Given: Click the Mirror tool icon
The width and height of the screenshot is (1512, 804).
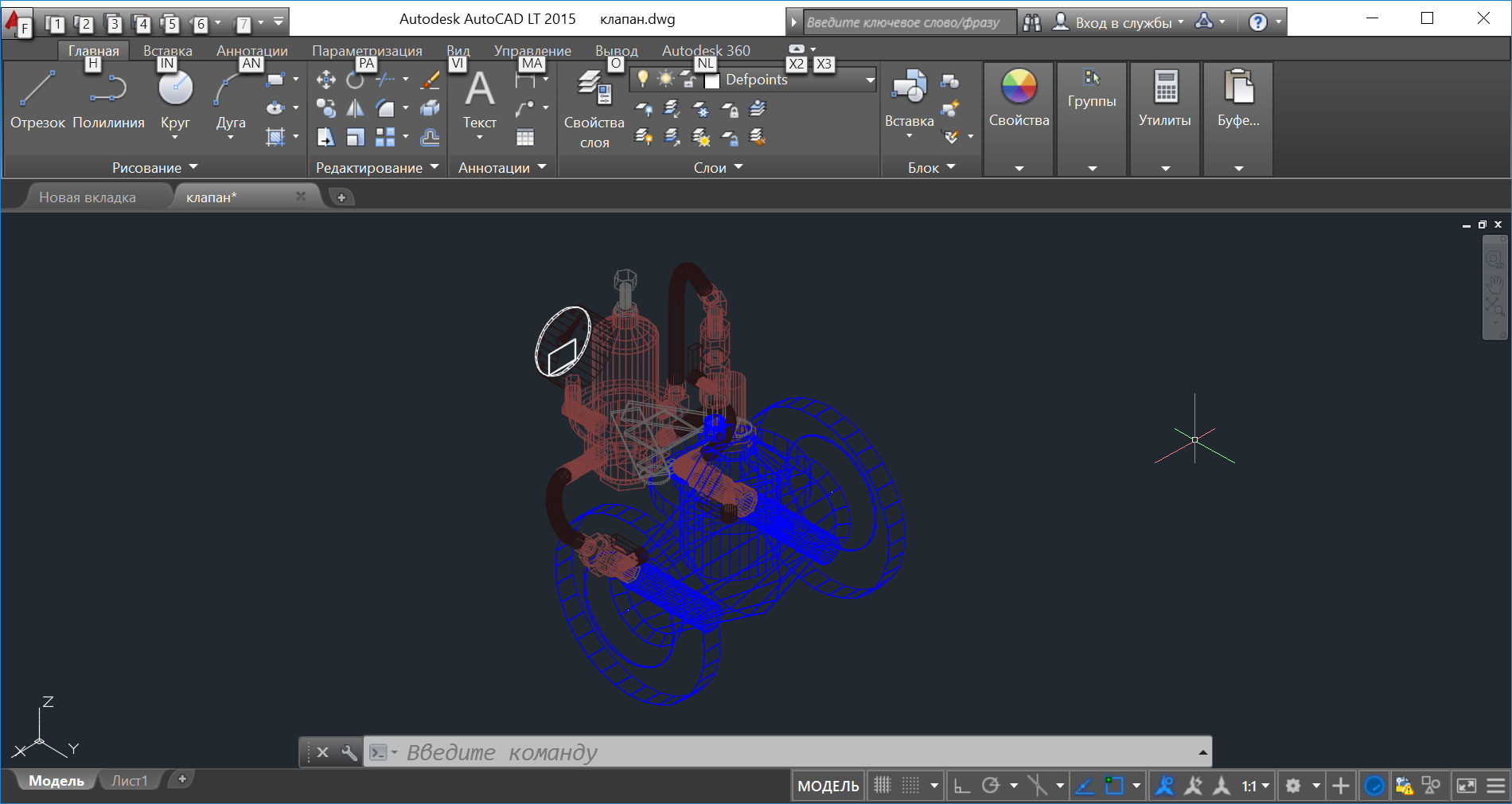Looking at the screenshot, I should tap(355, 108).
